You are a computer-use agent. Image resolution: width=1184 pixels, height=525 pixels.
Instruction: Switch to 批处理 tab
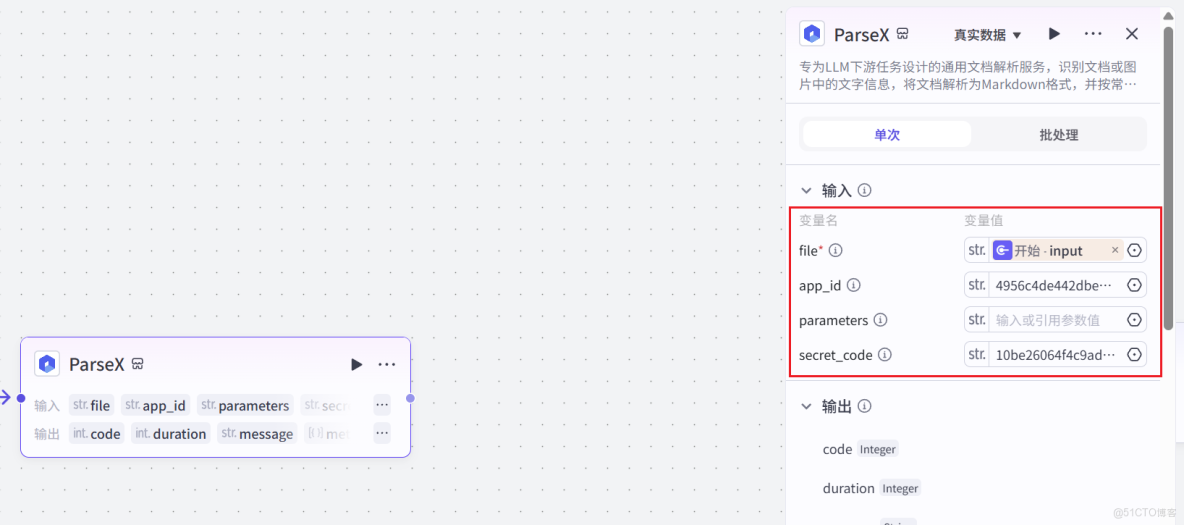(1059, 135)
